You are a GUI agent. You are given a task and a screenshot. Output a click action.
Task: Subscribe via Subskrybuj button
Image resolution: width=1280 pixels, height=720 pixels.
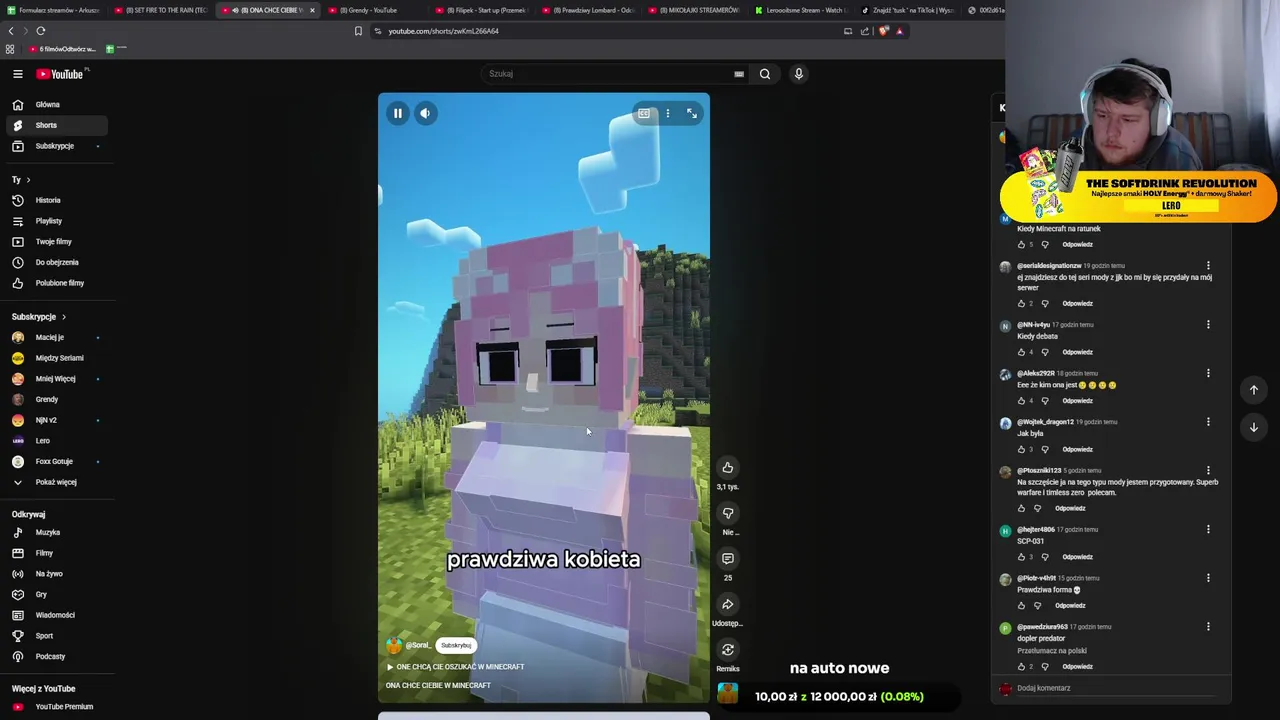click(456, 646)
